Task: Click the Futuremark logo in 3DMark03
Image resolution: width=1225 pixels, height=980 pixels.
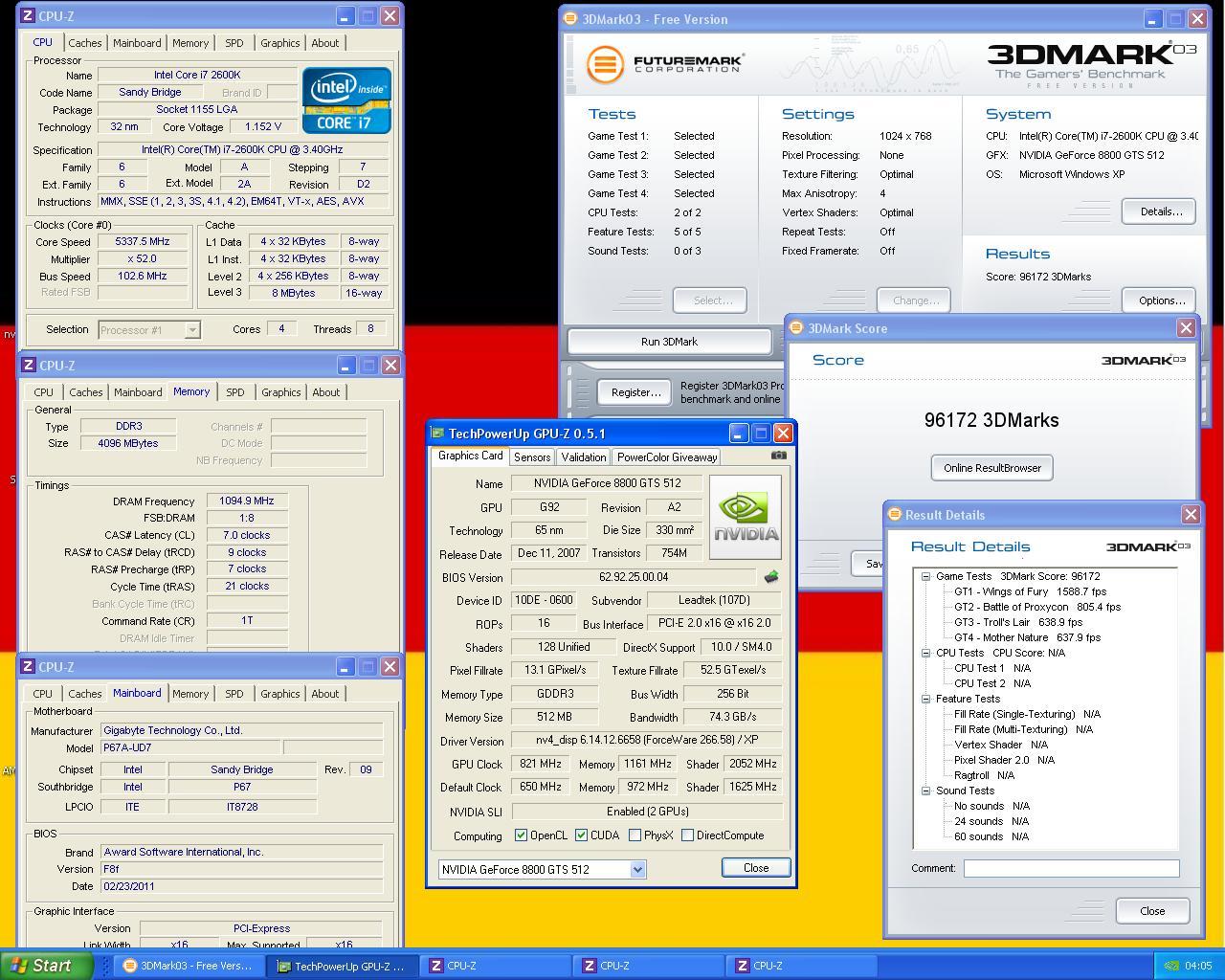Action: [665, 65]
